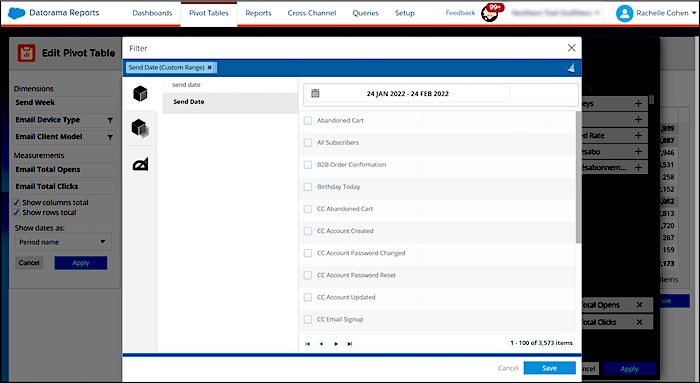
Task: Jump to the last page of filter items
Action: [350, 344]
